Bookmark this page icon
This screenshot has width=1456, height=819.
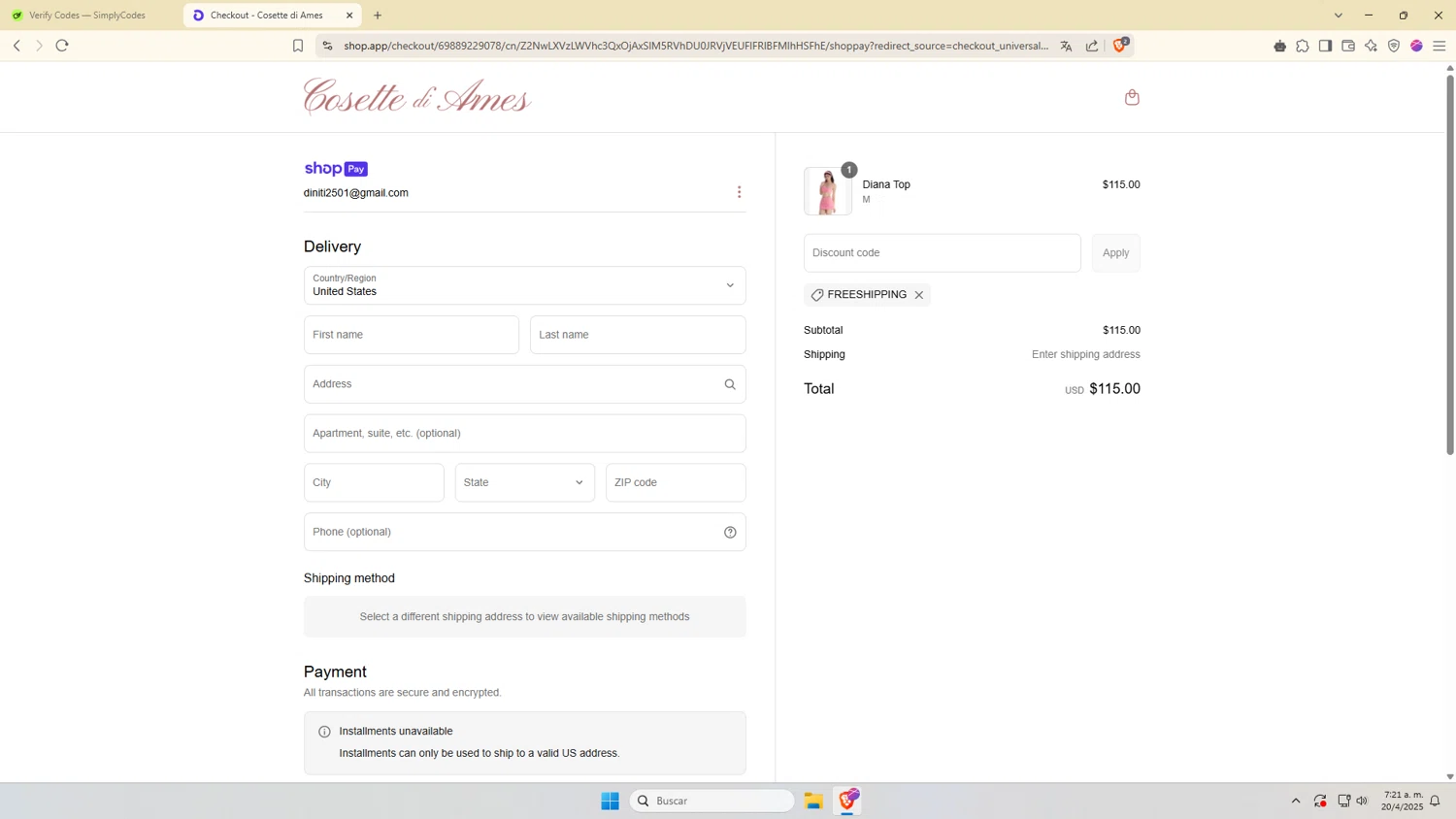298,46
